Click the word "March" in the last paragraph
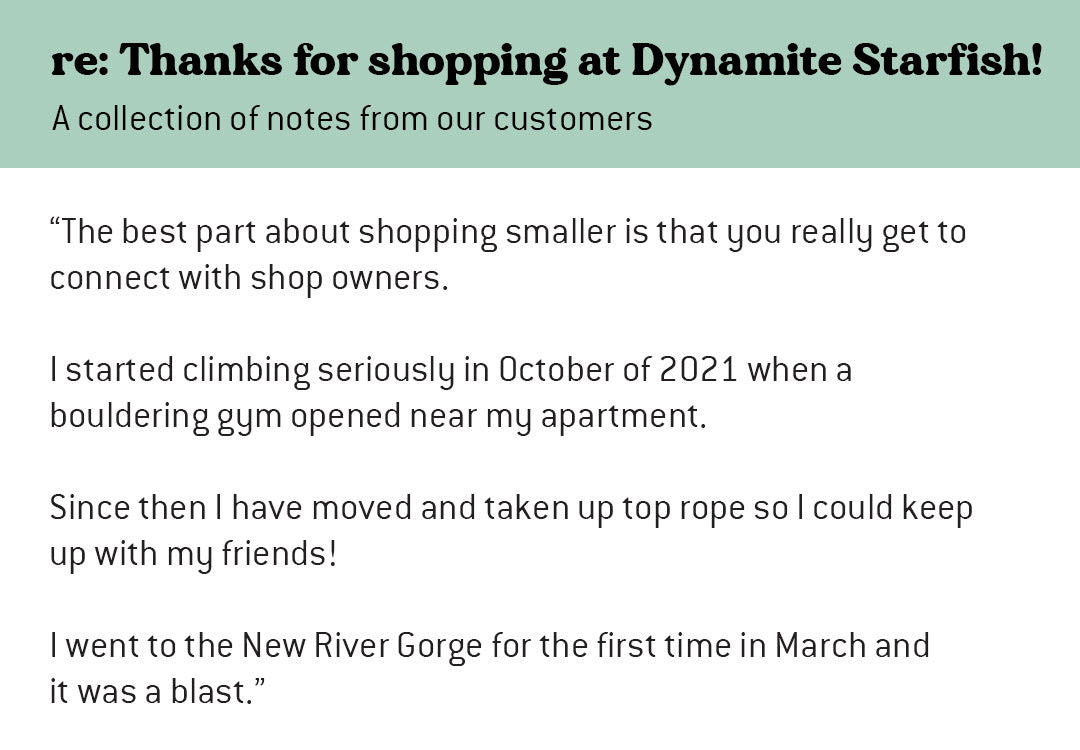This screenshot has height=750, width=1080. 821,646
